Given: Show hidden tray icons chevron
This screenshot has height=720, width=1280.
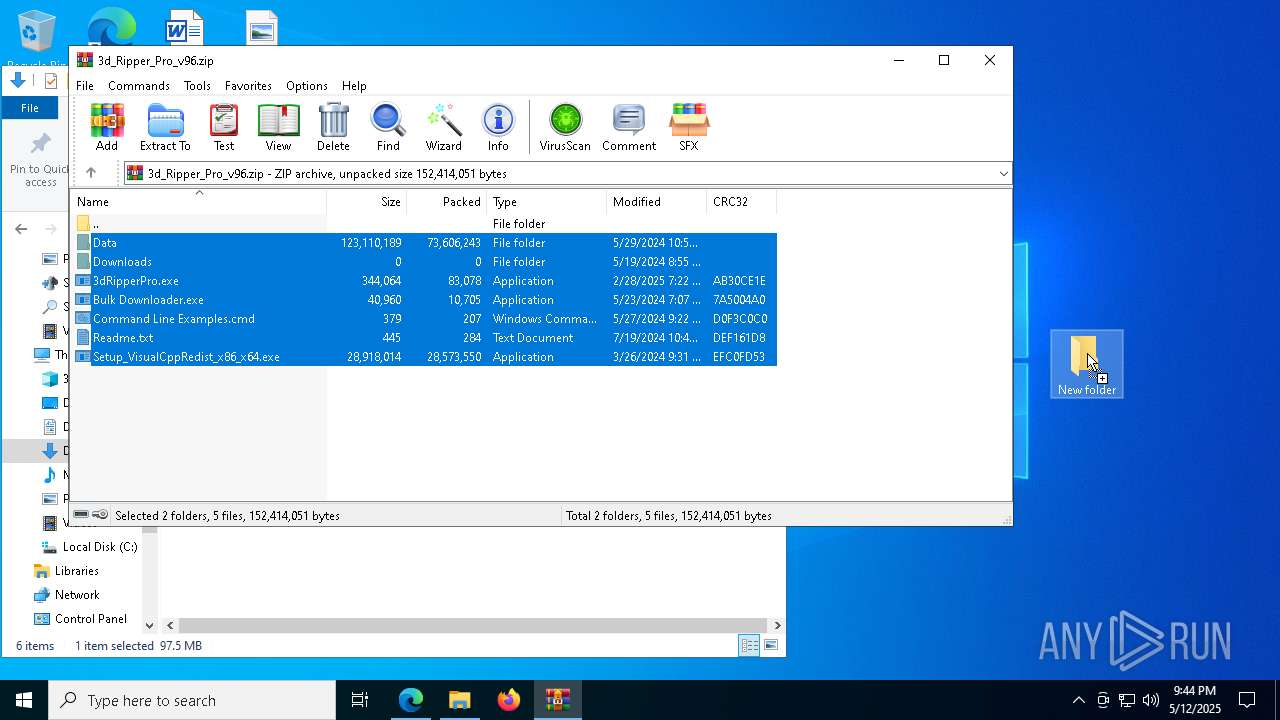Looking at the screenshot, I should point(1078,700).
